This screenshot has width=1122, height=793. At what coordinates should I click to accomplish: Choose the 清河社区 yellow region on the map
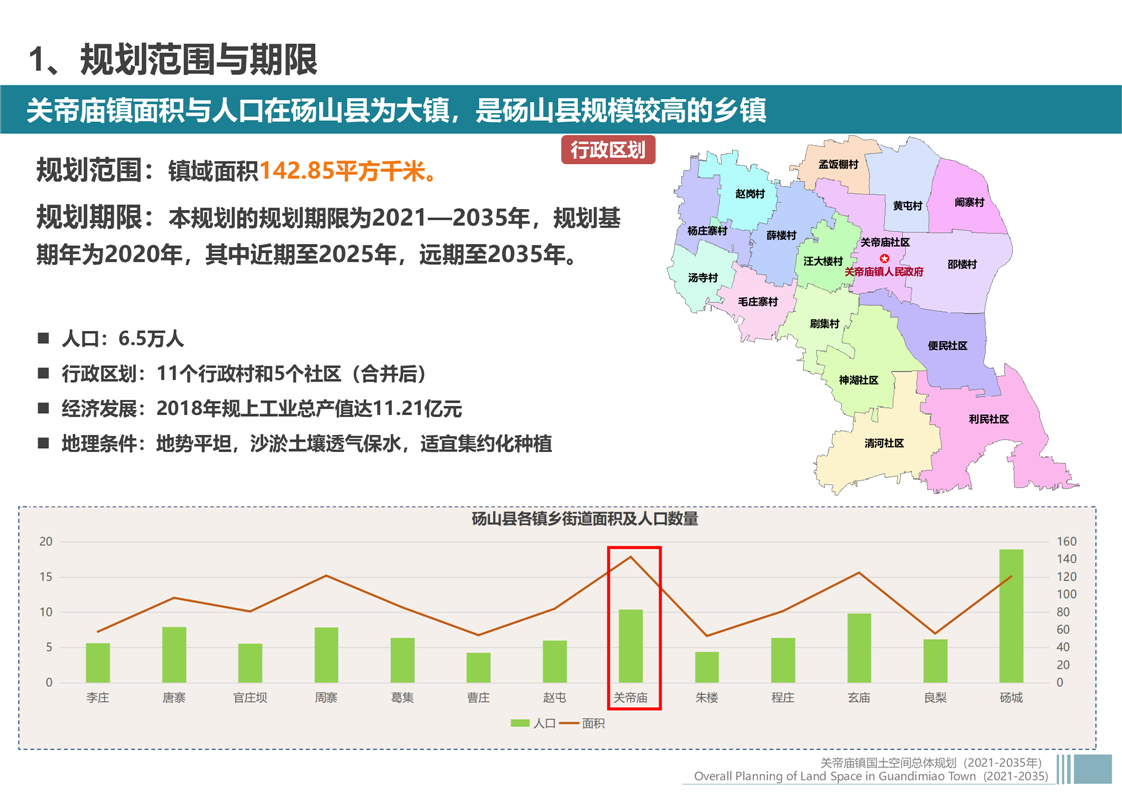[x=884, y=443]
